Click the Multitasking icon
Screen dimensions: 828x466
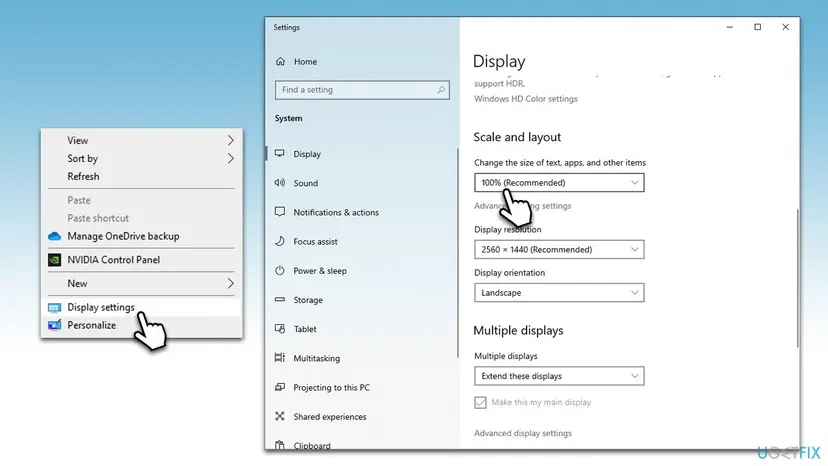tap(280, 358)
